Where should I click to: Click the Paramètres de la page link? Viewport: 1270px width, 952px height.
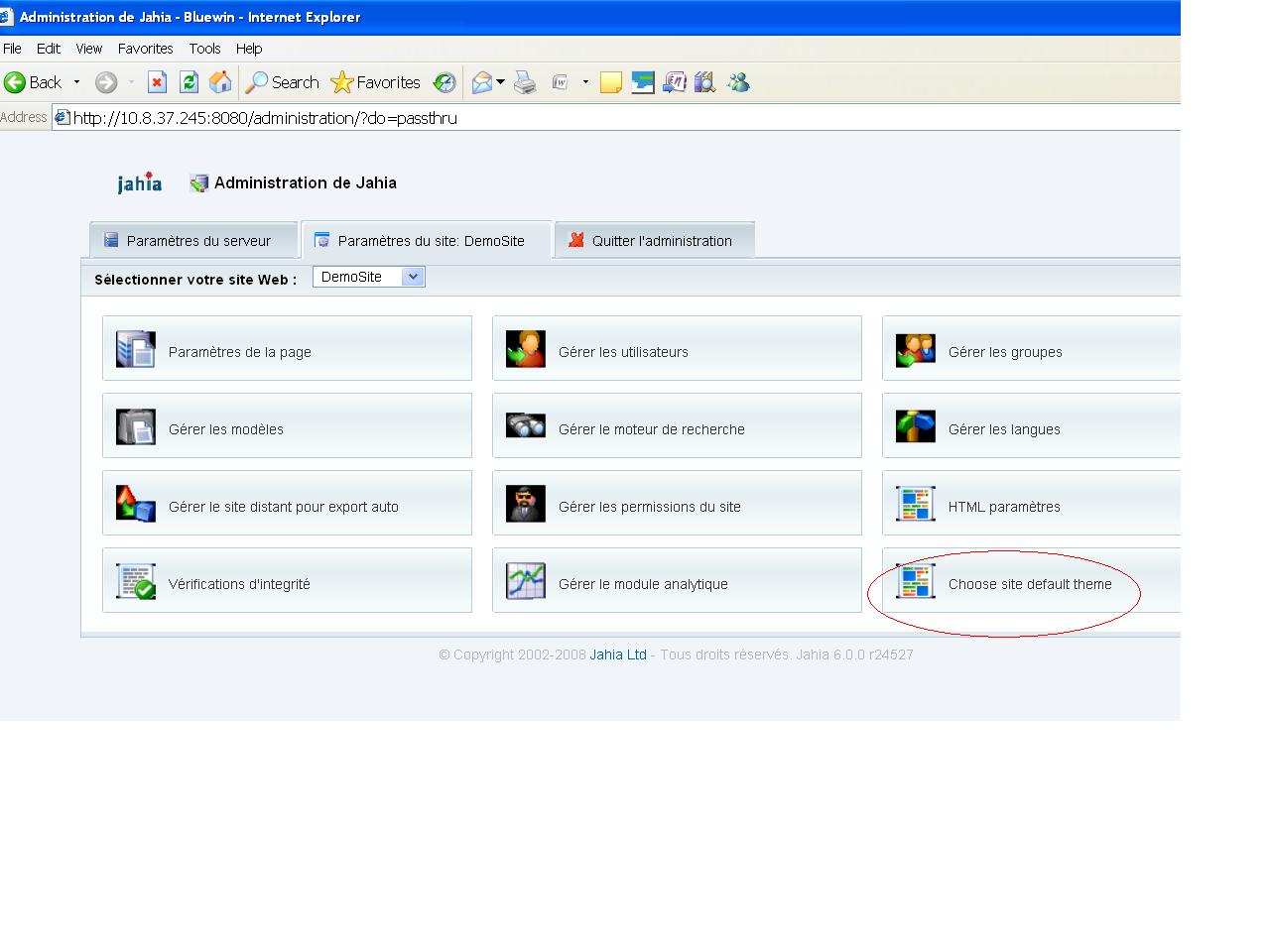(240, 352)
